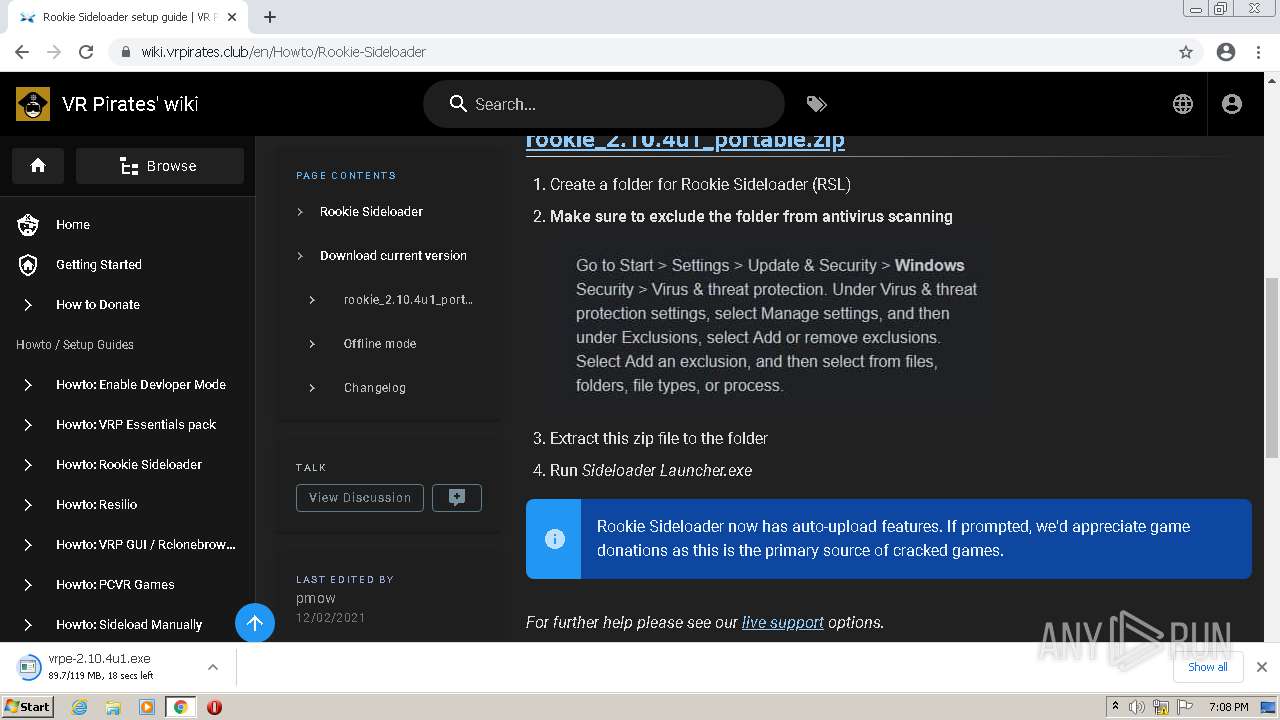Open the tags icon next to search

click(816, 104)
